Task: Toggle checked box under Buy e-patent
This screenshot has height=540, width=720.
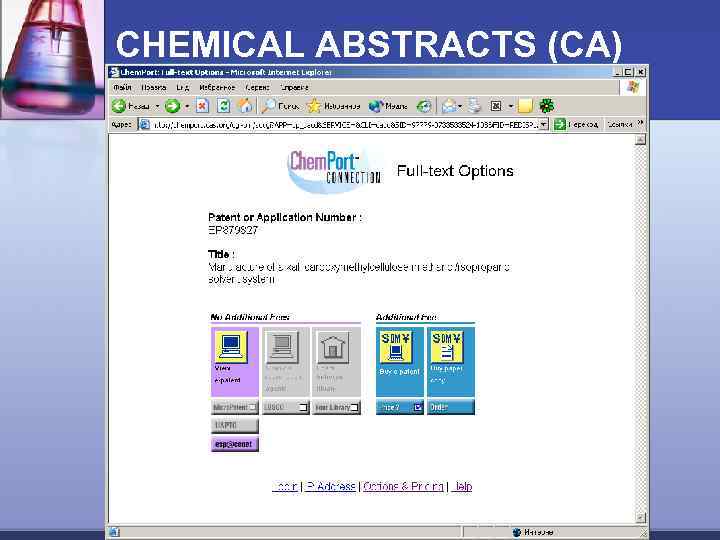Action: [417, 407]
